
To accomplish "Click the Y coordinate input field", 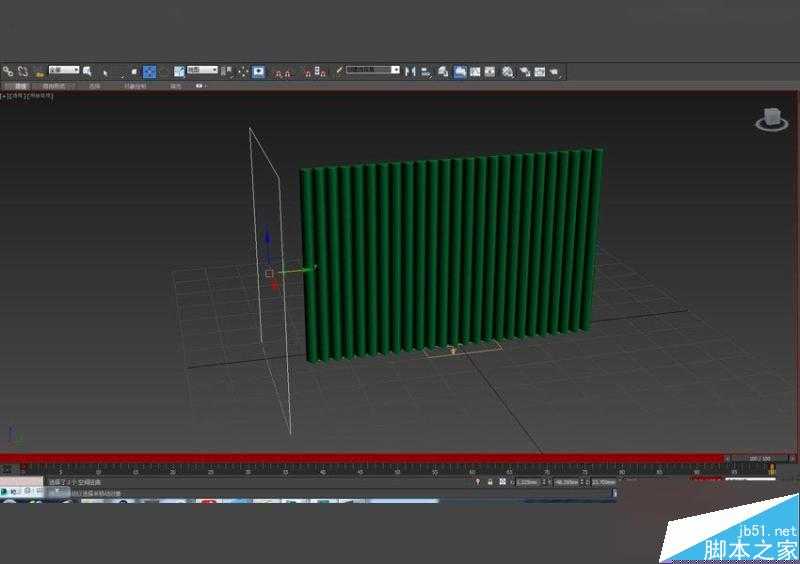I will point(567,482).
